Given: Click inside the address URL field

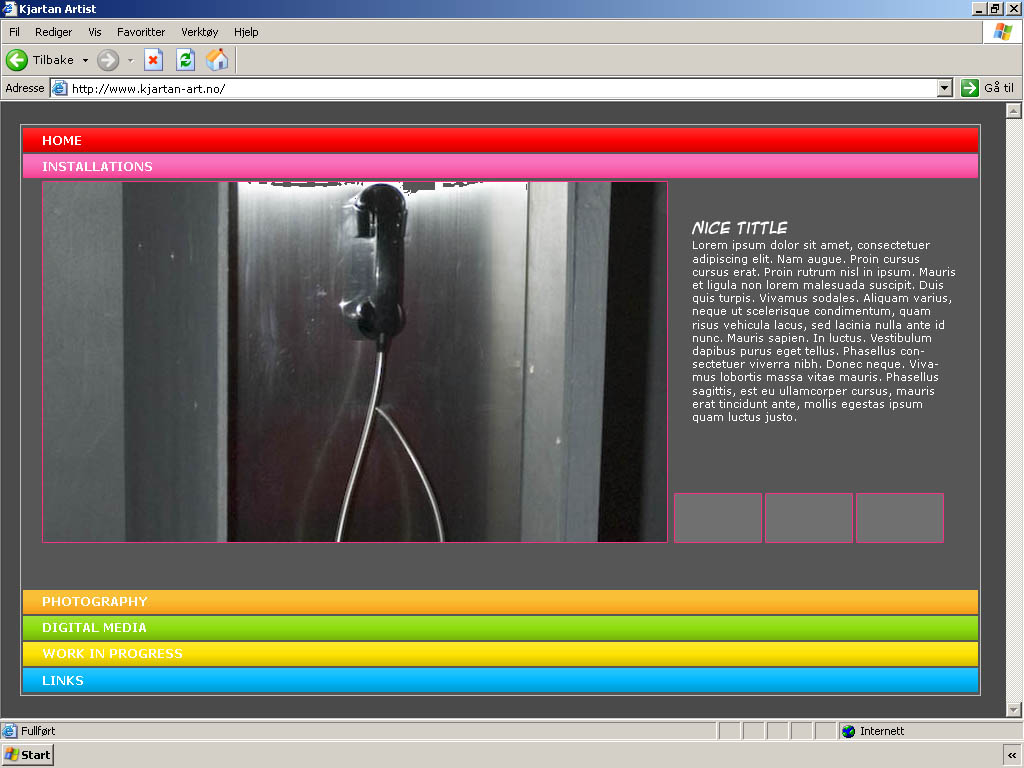Looking at the screenshot, I should (x=503, y=88).
